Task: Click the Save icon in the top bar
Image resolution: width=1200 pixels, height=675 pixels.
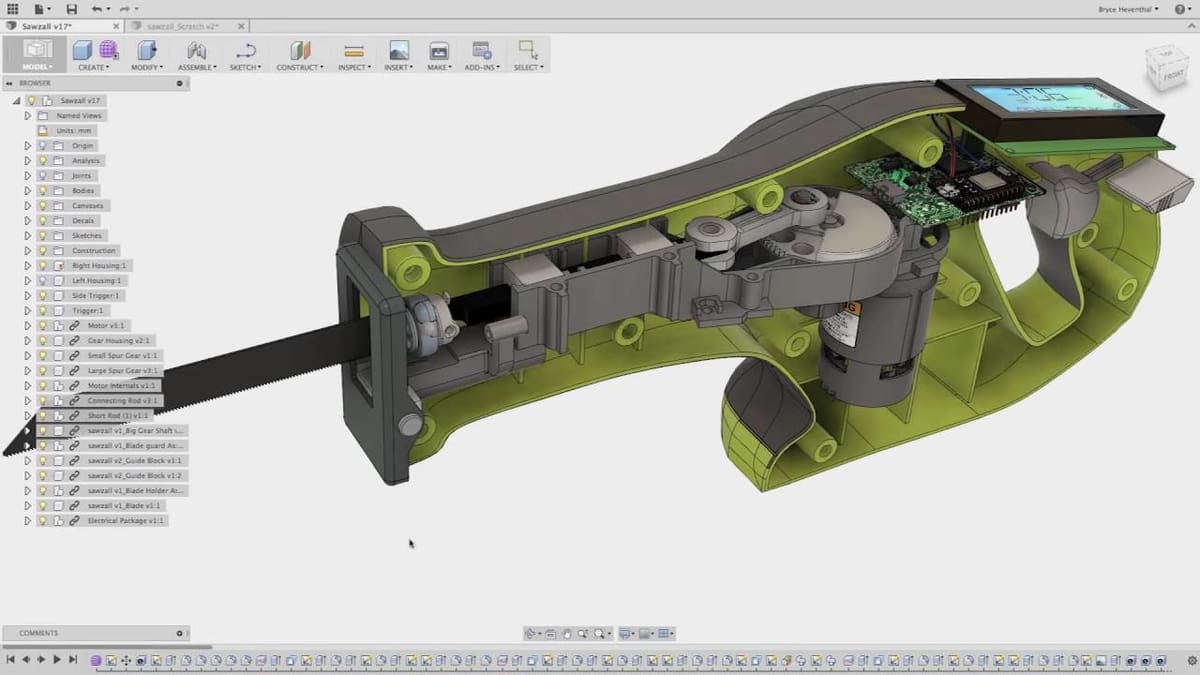Action: coord(71,9)
